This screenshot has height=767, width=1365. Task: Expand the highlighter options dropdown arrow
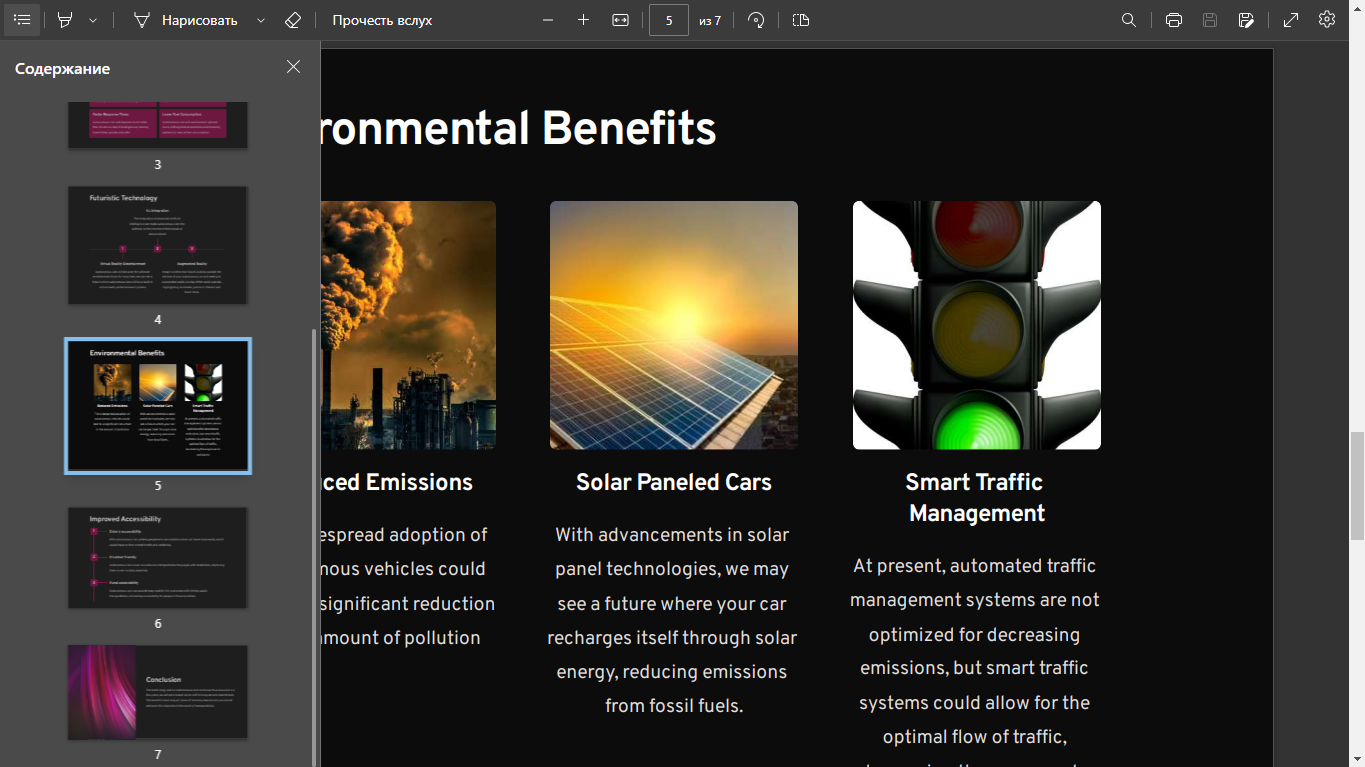click(x=93, y=20)
